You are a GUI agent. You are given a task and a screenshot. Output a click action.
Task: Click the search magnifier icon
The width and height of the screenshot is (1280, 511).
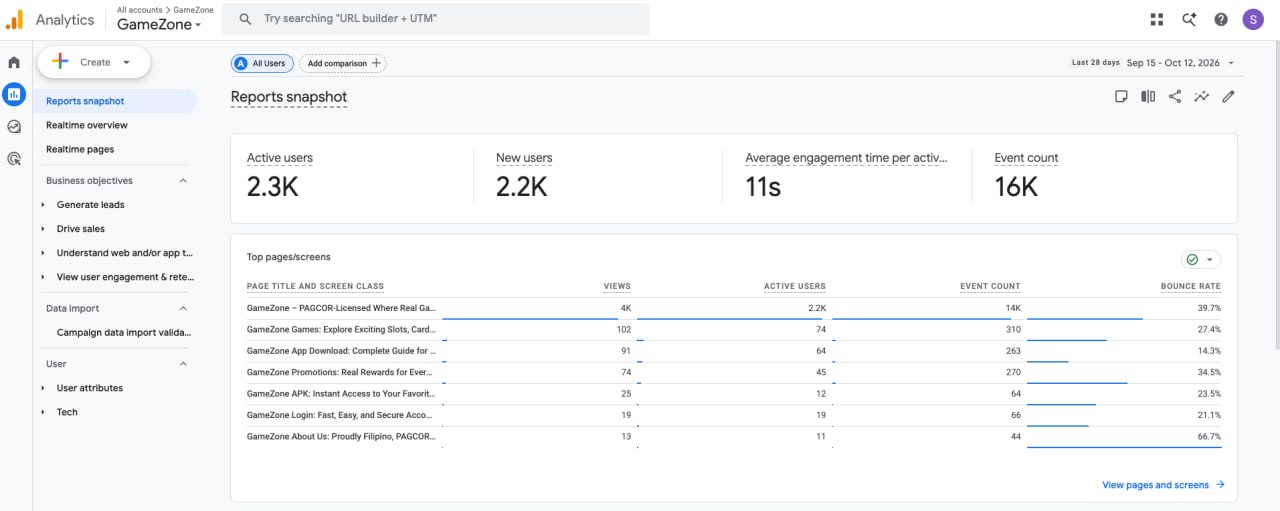(245, 19)
